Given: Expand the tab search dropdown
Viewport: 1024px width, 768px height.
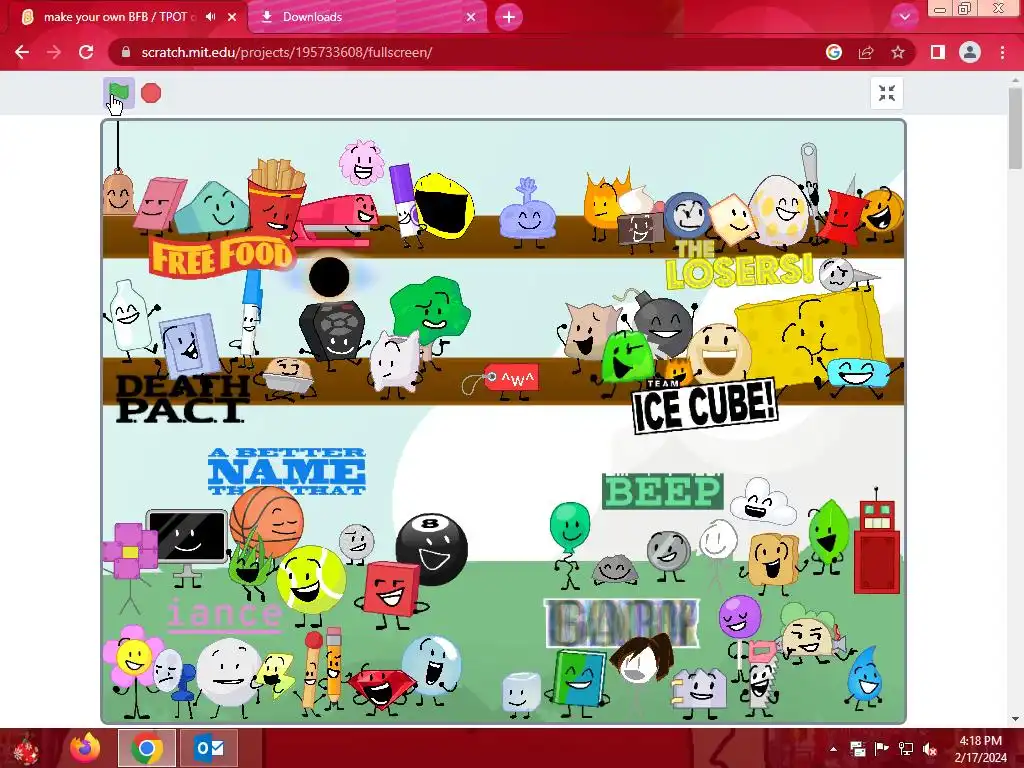Looking at the screenshot, I should click(x=904, y=17).
